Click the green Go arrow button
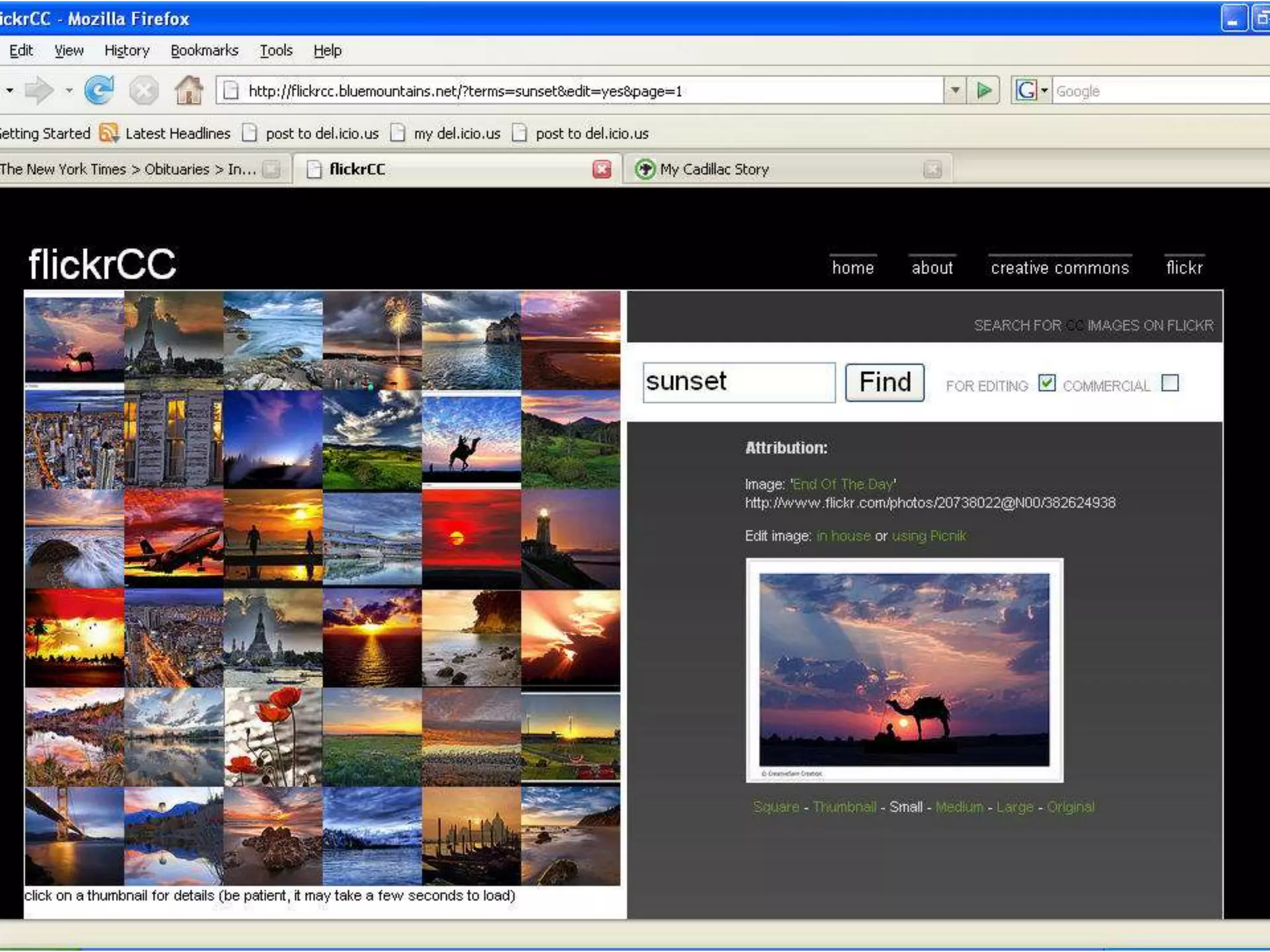The image size is (1270, 952). click(984, 90)
